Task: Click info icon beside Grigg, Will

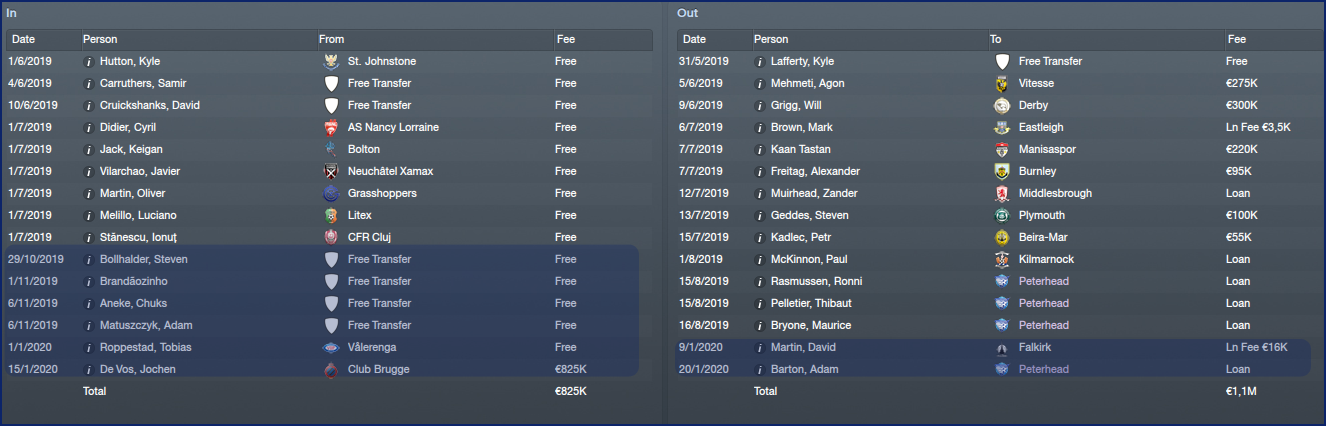Action: 760,105
